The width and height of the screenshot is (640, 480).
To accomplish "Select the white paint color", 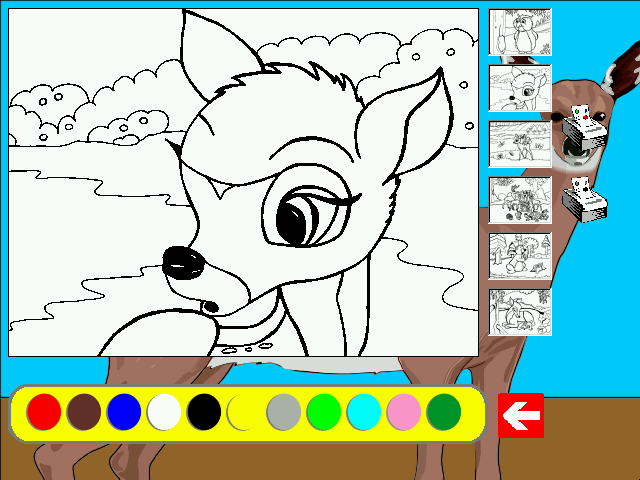I will click(164, 412).
